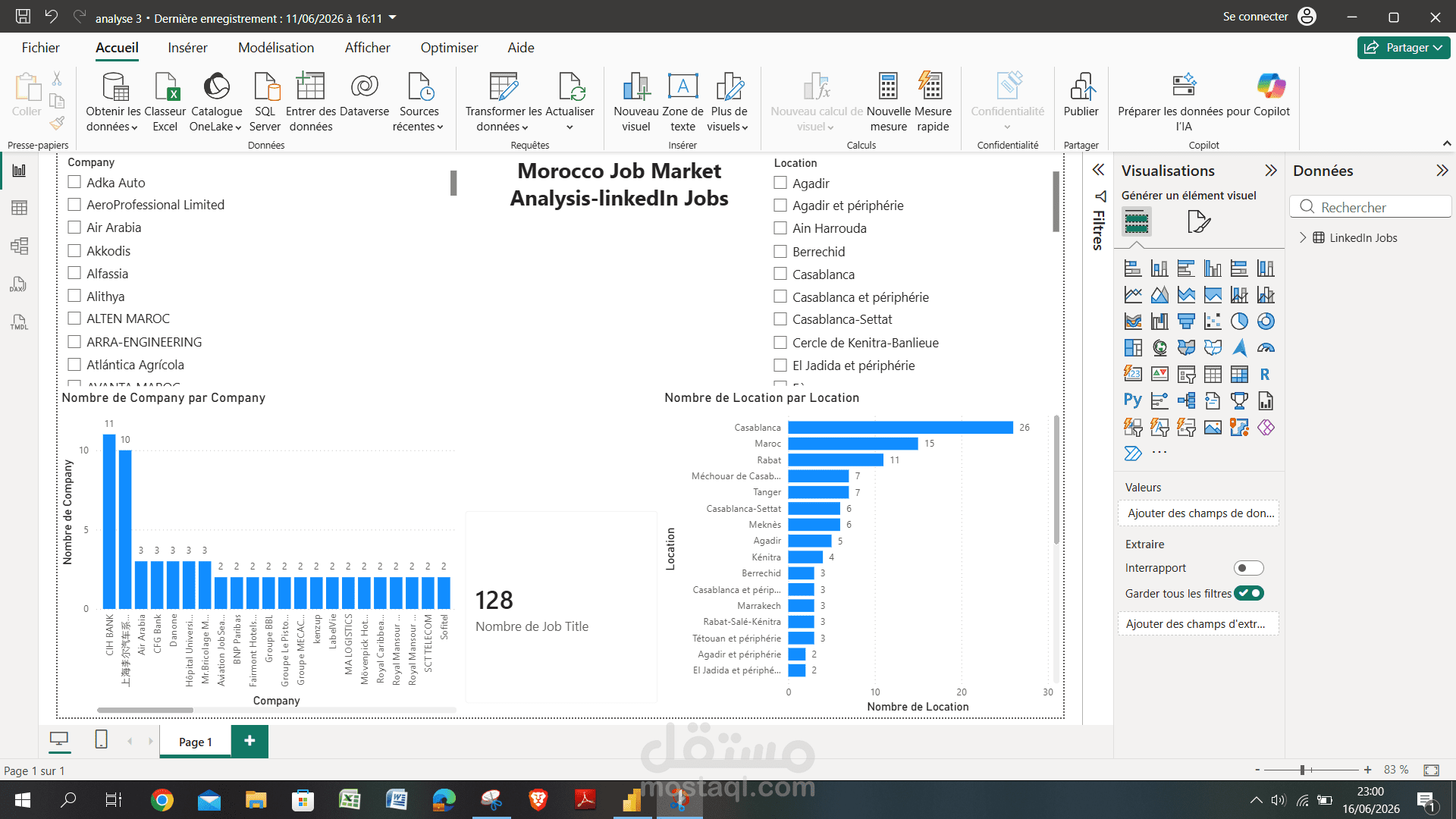
Task: Open the DAX query view icon
Action: tap(19, 284)
